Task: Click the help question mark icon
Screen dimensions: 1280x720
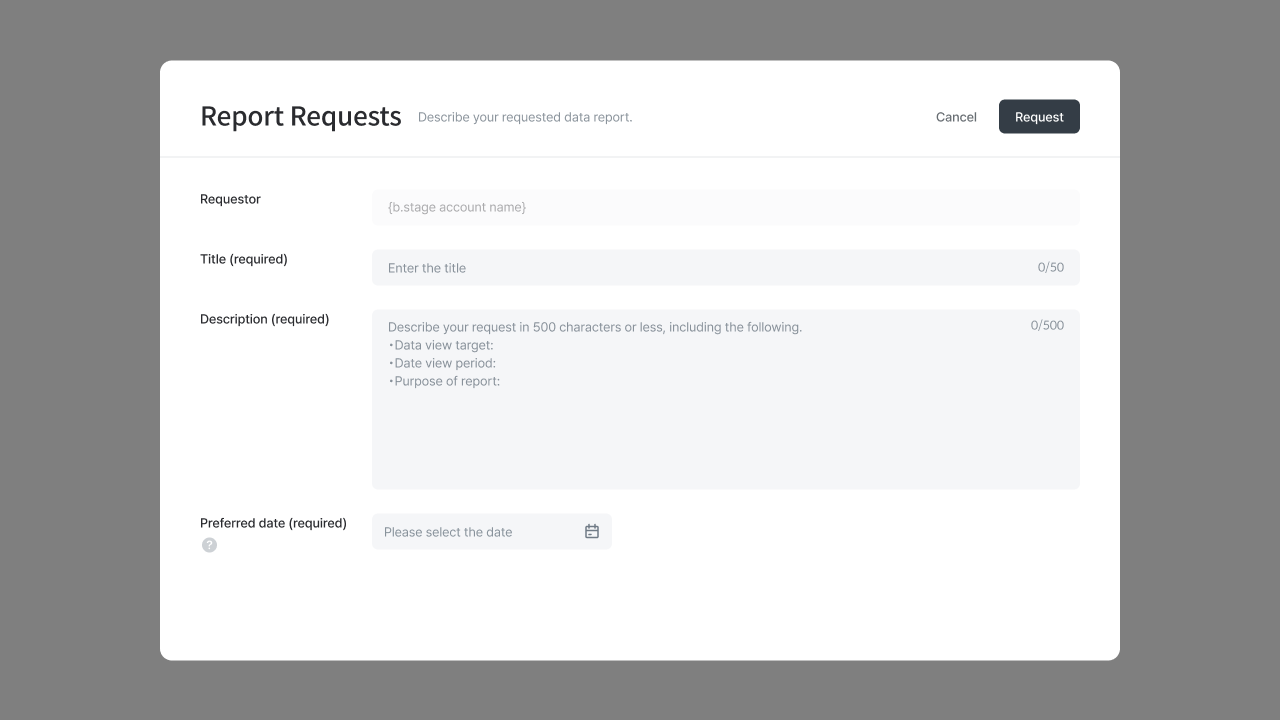Action: (209, 545)
